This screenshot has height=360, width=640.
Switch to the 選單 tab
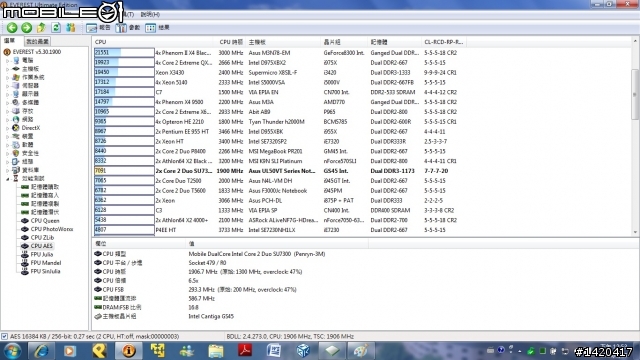(x=10, y=41)
